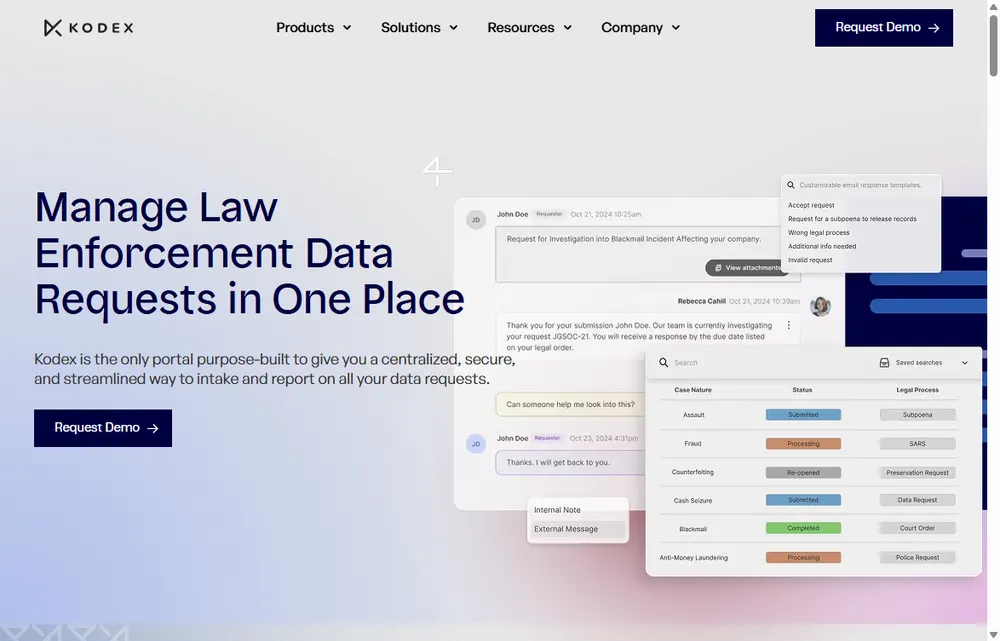The image size is (1000, 641).
Task: Click Processing status on Anti-Money Laundering row
Action: tap(803, 557)
